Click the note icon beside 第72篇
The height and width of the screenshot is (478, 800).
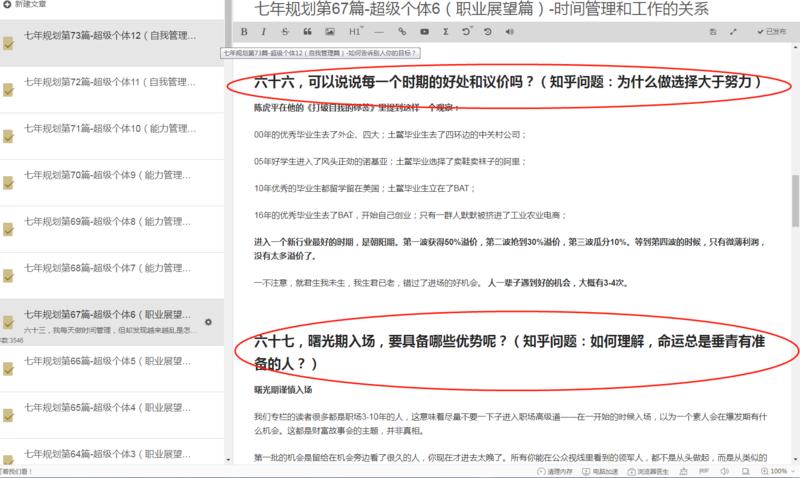point(8,90)
